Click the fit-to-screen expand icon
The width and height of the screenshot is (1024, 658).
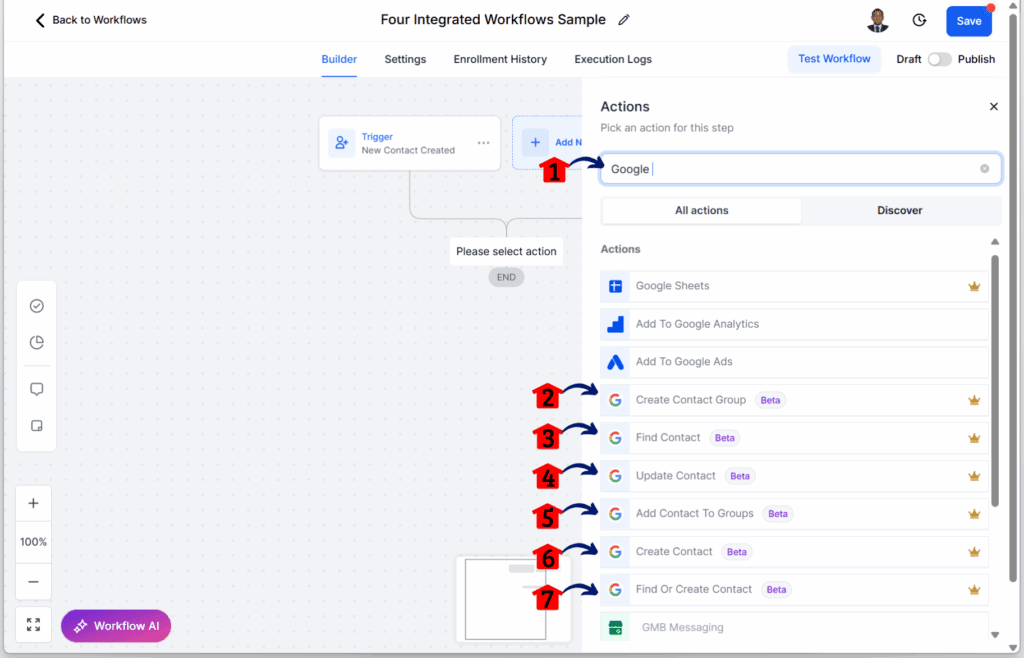(33, 625)
